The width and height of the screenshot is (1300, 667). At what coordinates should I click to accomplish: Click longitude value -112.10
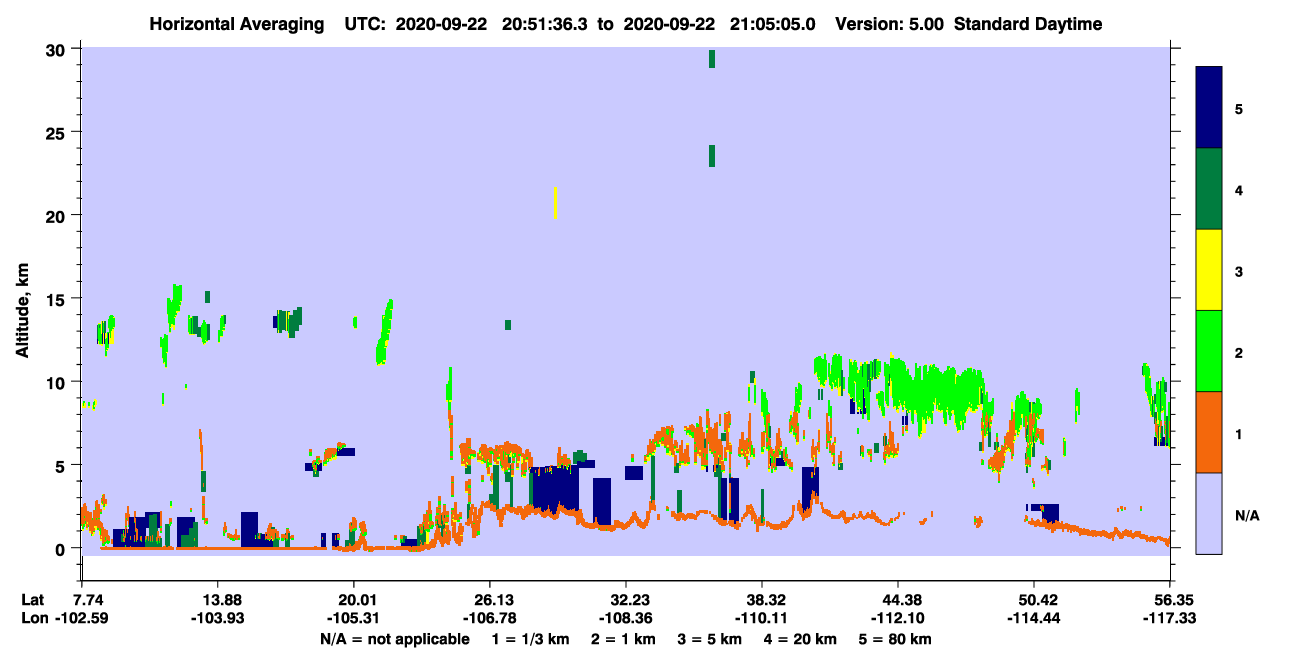click(898, 618)
